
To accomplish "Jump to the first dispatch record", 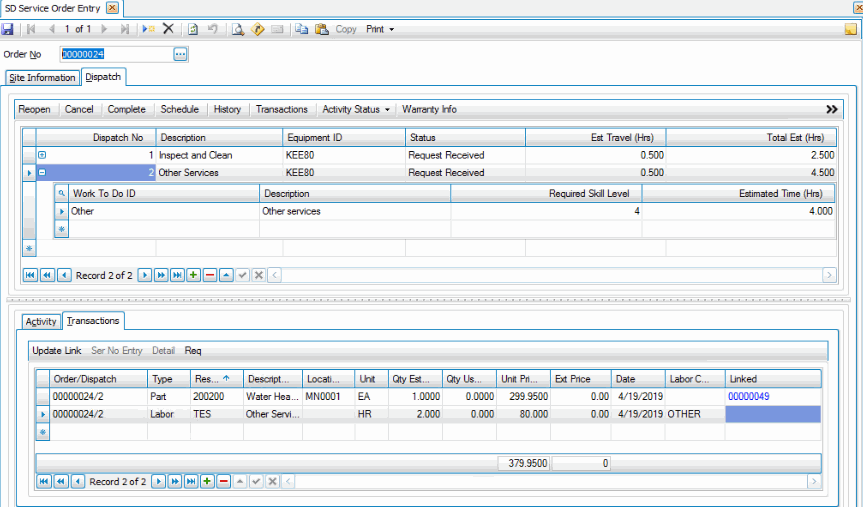I will coord(29,275).
